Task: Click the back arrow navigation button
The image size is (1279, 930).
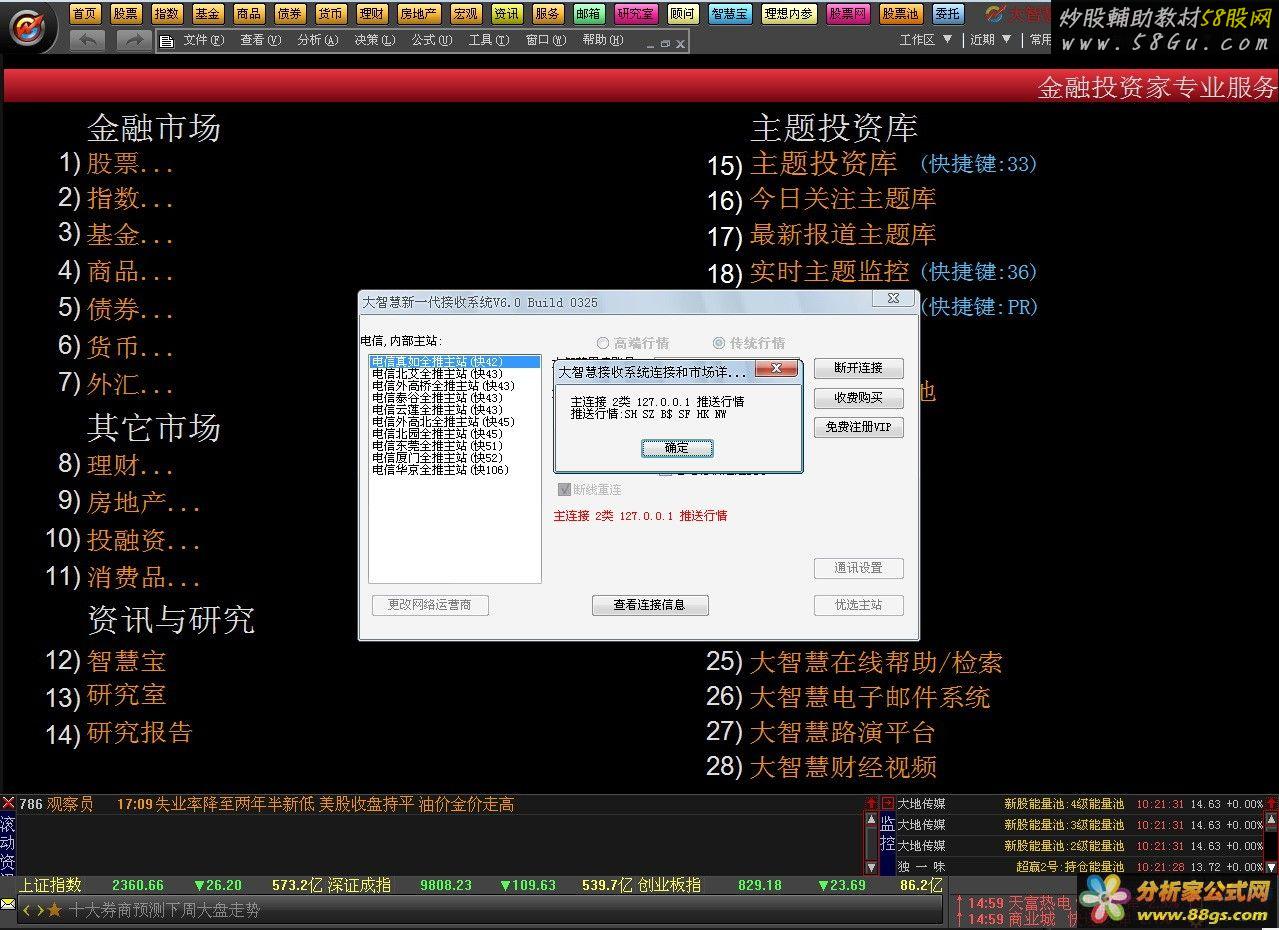Action: (88, 40)
